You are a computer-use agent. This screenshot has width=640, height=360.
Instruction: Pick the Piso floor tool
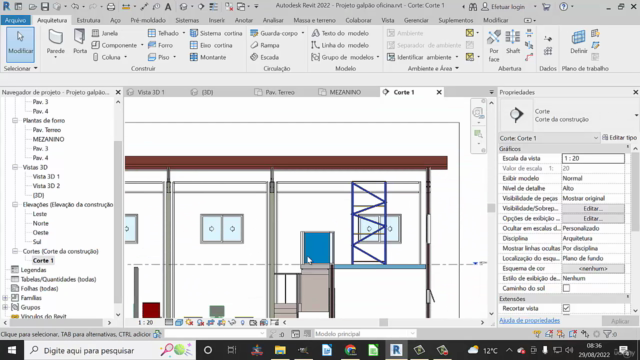[159, 57]
